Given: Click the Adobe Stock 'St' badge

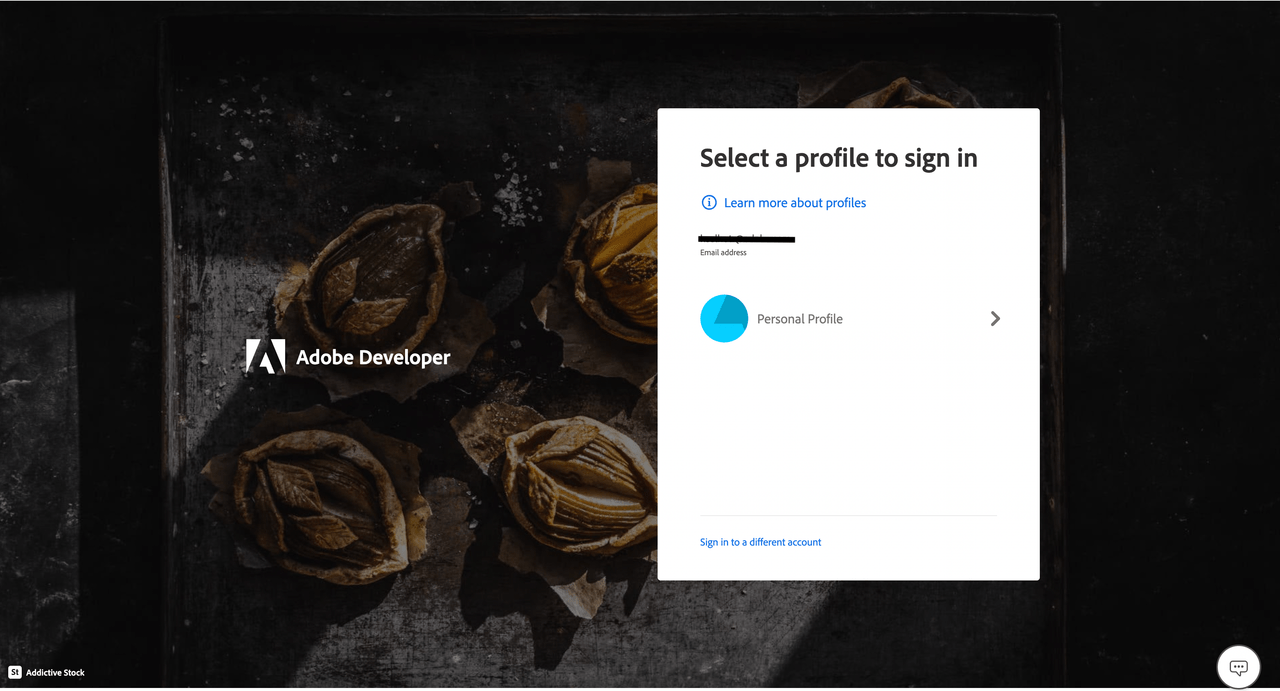Looking at the screenshot, I should pyautogui.click(x=13, y=672).
